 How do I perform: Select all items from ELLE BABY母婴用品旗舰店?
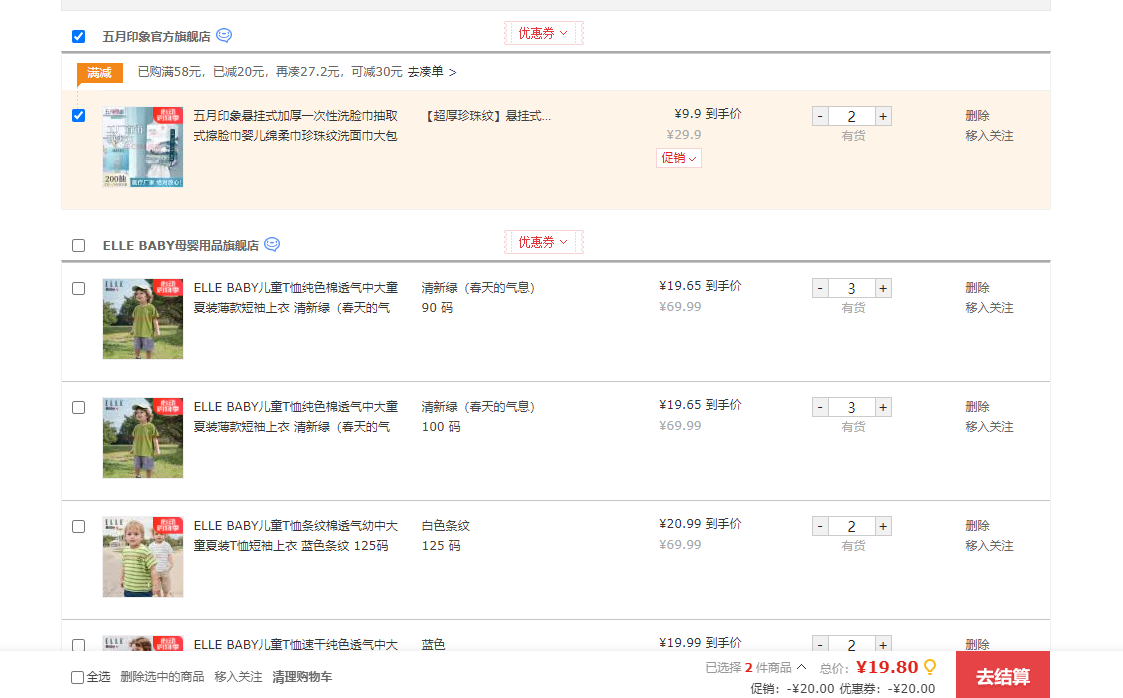(79, 246)
